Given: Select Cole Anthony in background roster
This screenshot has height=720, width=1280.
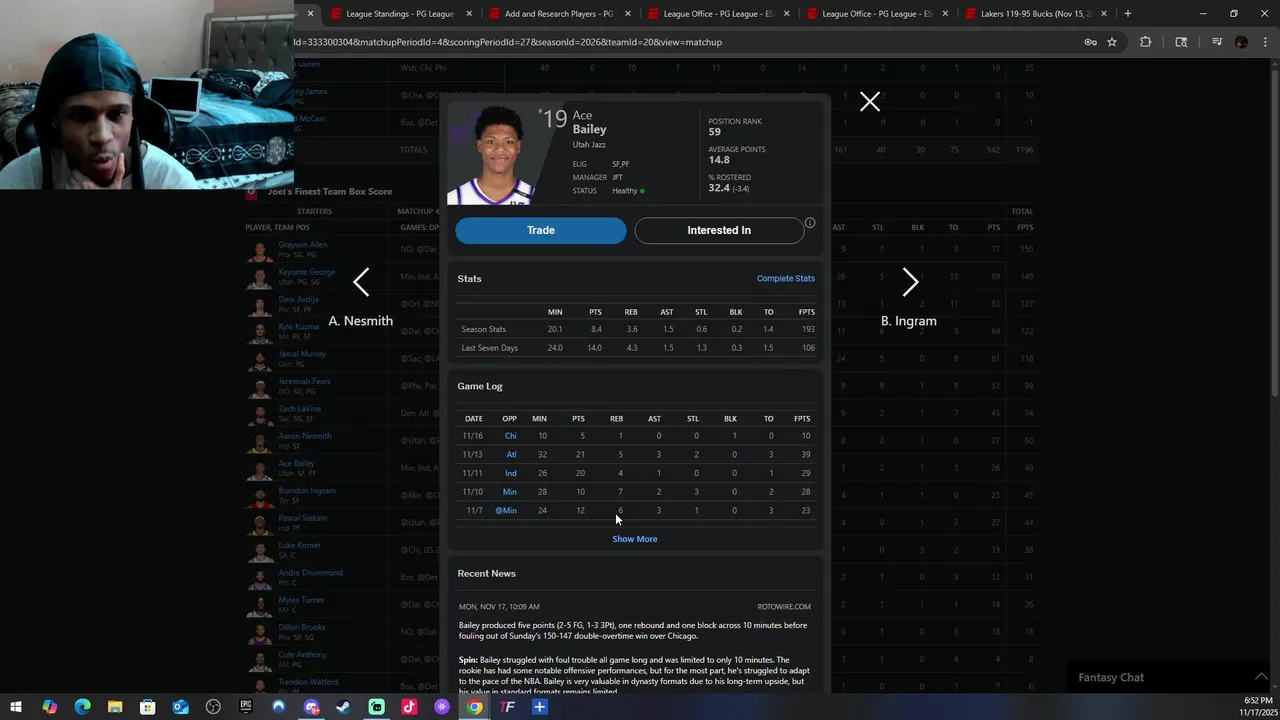Looking at the screenshot, I should [x=302, y=655].
